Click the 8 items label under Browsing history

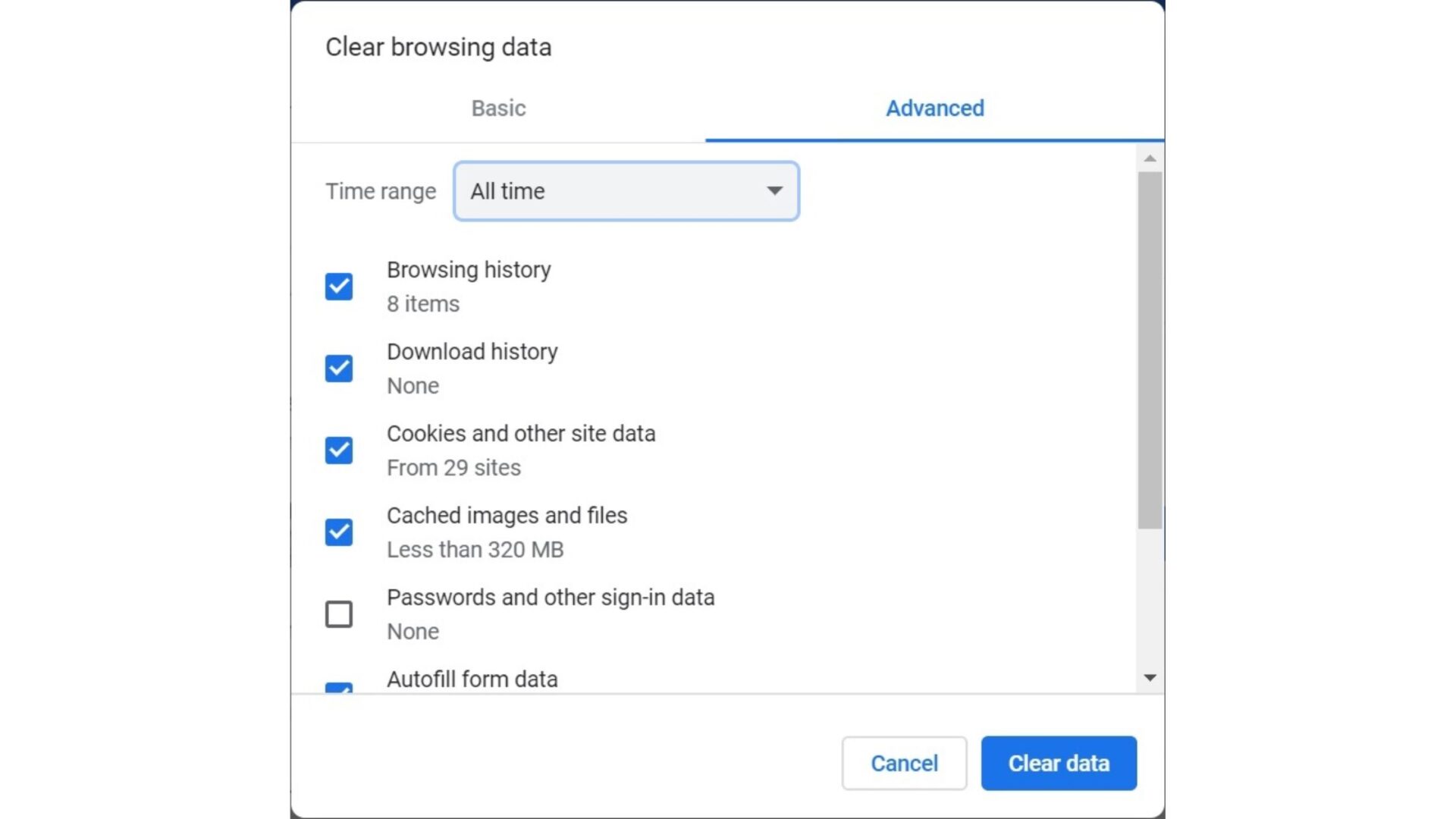pos(422,303)
